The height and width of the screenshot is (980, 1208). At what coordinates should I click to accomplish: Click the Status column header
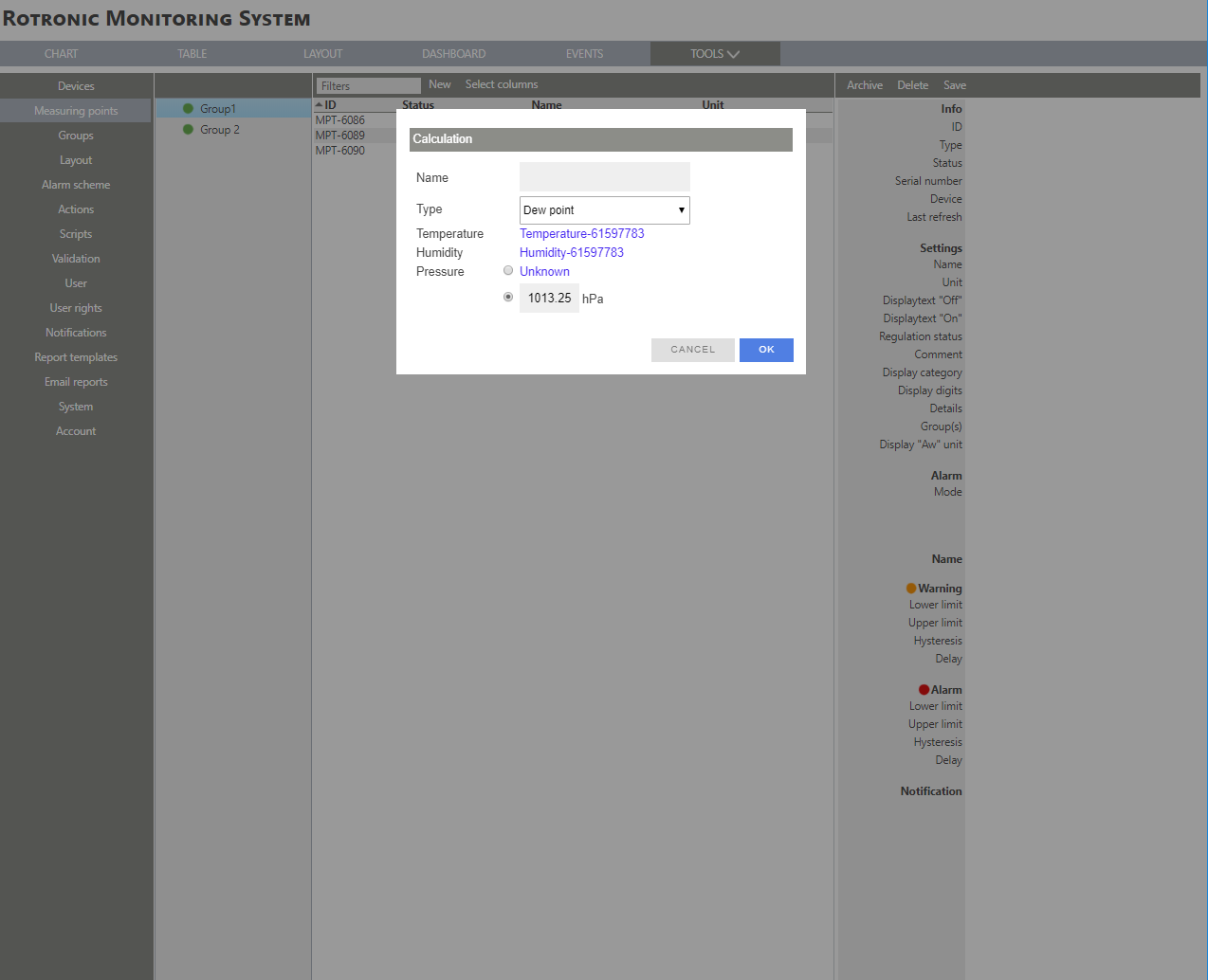click(x=418, y=104)
